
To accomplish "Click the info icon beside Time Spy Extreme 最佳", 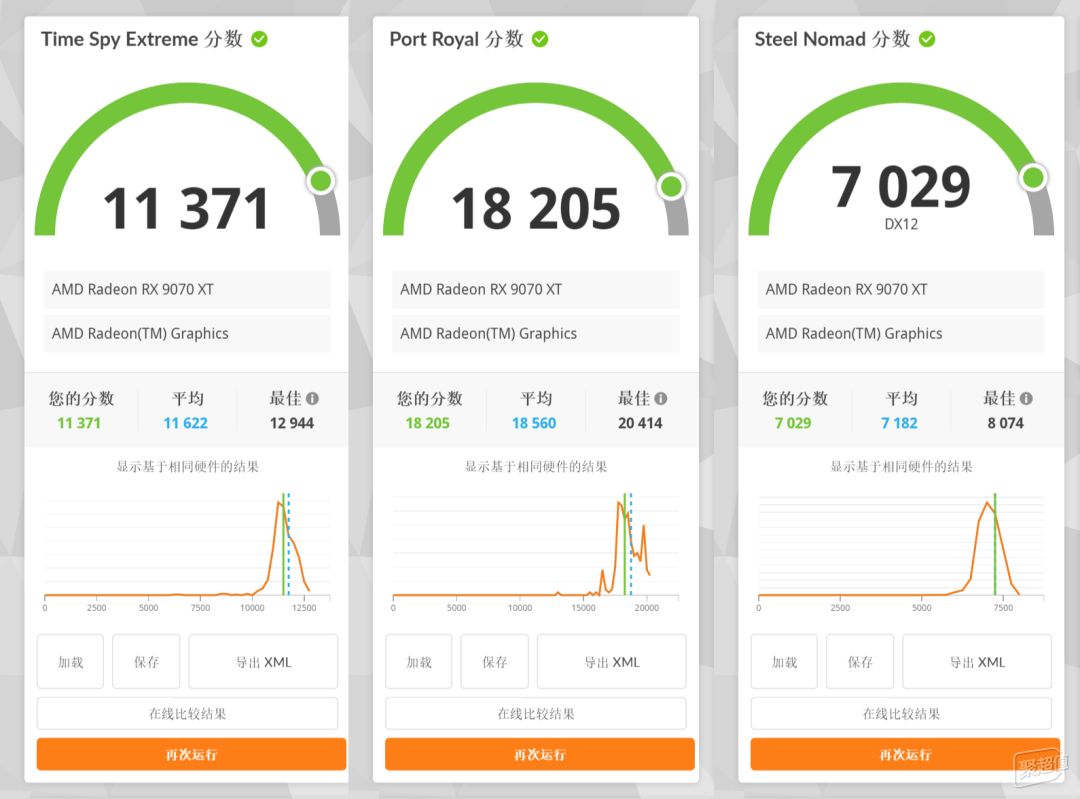I will tap(312, 398).
